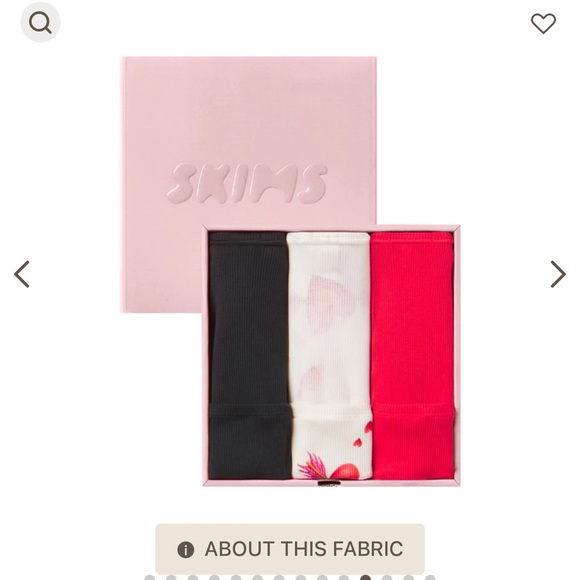Click the info circle icon beside fabric label
This screenshot has width=580, height=580.
click(x=185, y=549)
